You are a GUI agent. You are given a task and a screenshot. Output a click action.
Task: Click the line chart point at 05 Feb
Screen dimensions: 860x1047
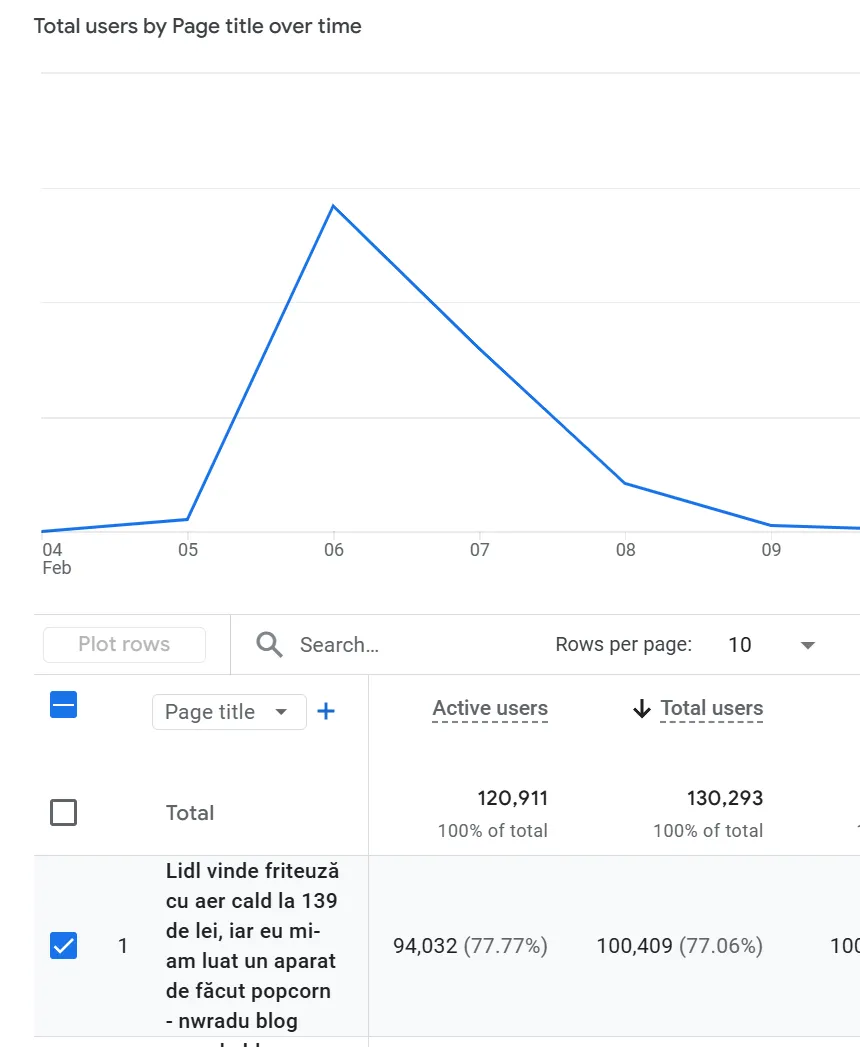coord(187,519)
